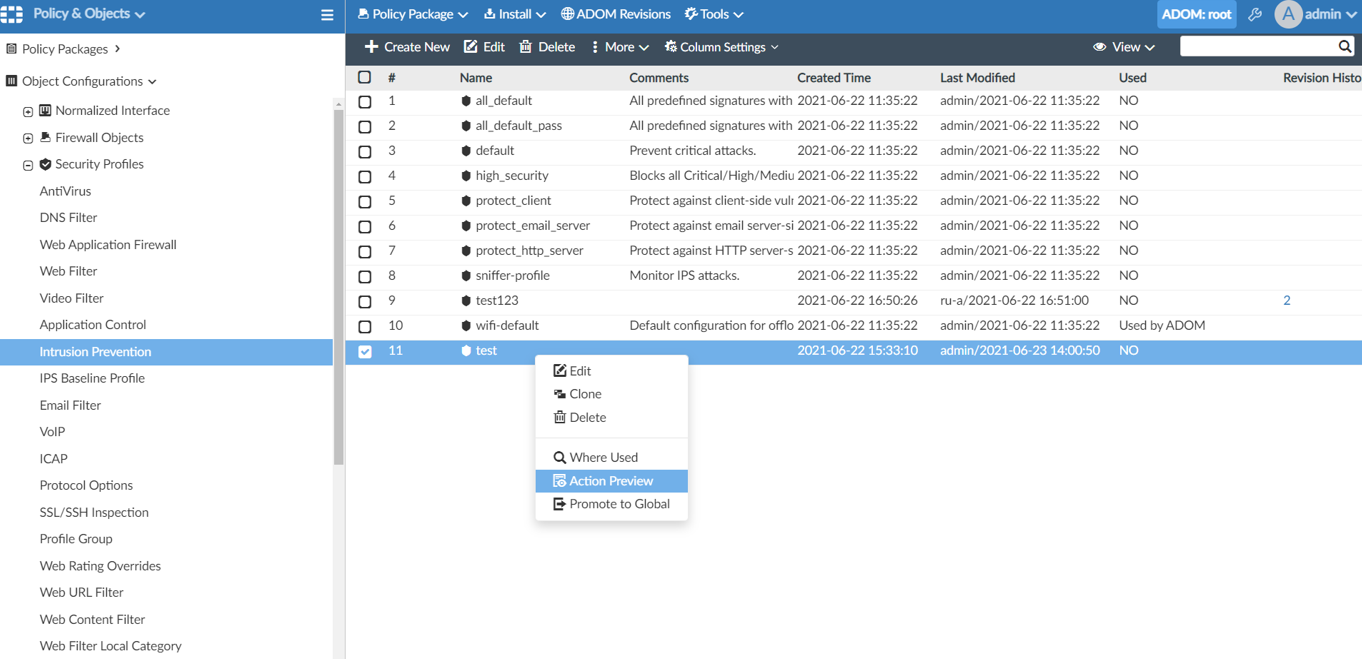The width and height of the screenshot is (1362, 659).
Task: Collapse the Security Profiles tree node
Action: [x=28, y=165]
